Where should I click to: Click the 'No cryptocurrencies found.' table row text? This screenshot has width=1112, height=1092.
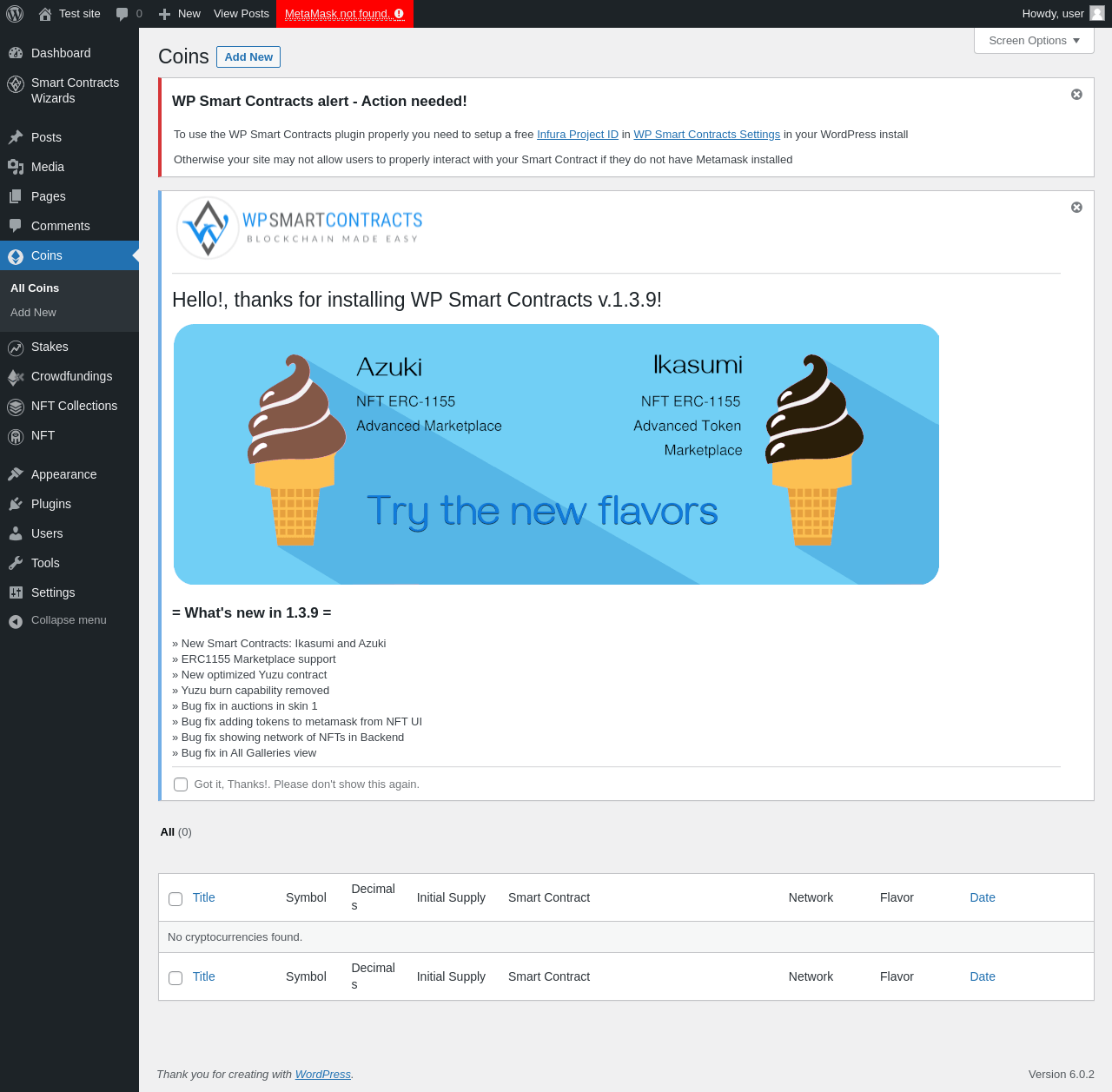coord(235,937)
